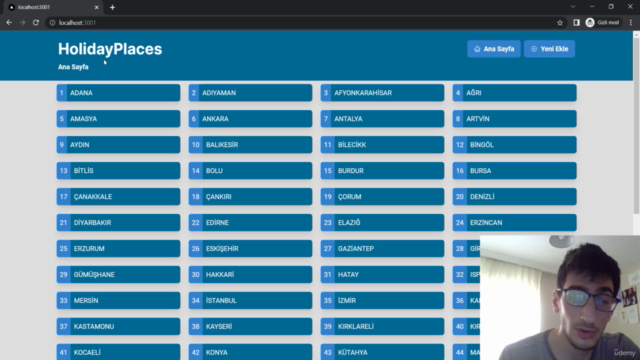The image size is (640, 360).
Task: Open the BURSA card
Action: (x=515, y=171)
